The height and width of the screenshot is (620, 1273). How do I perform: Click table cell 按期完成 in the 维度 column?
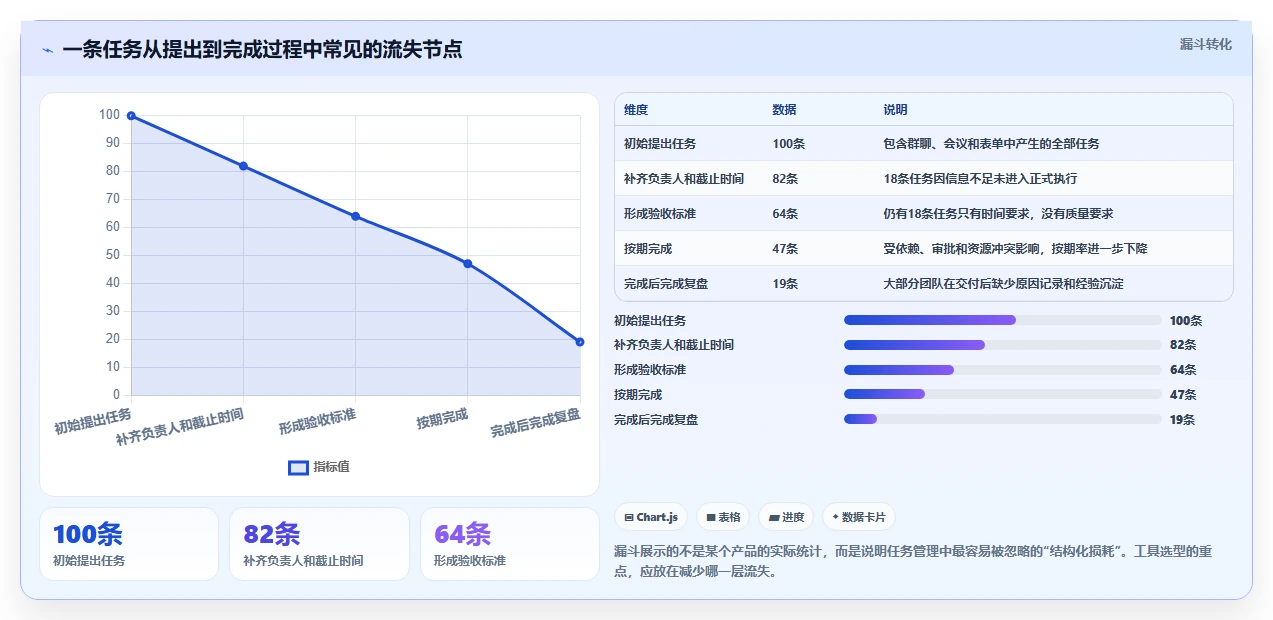point(648,249)
